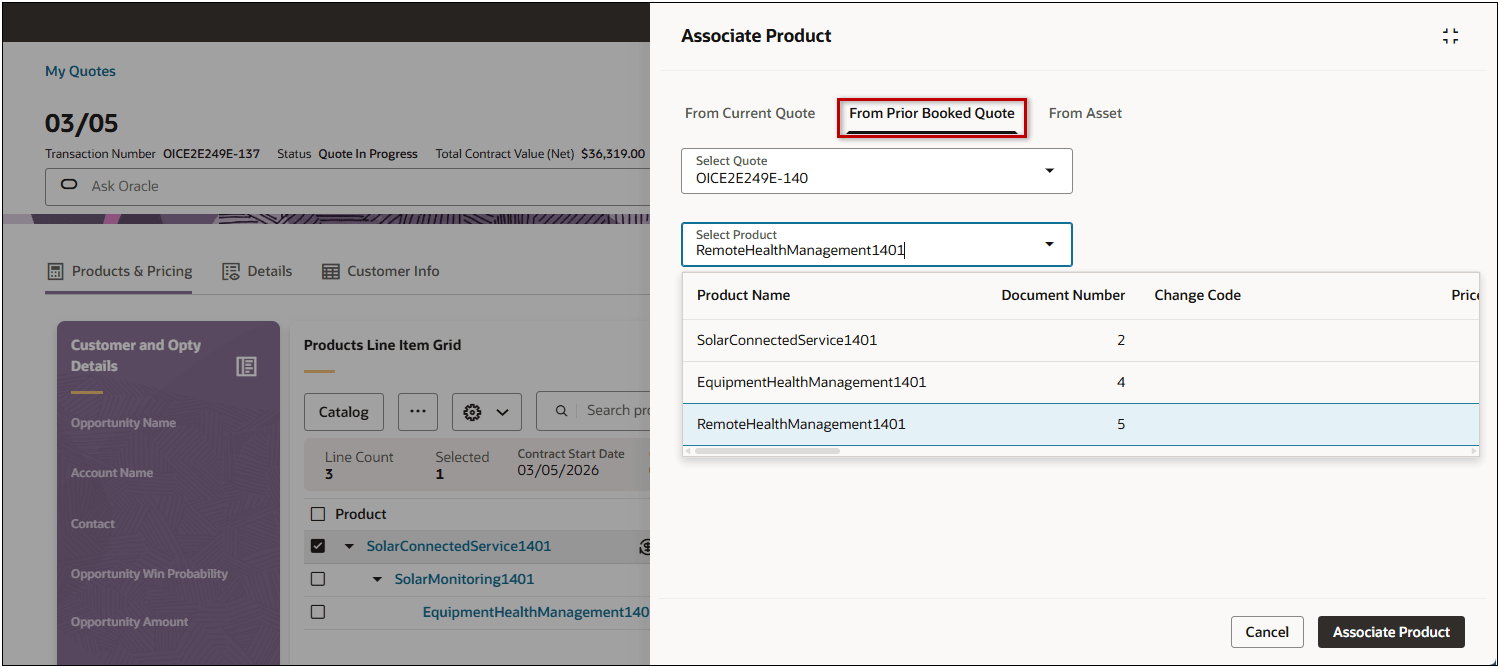Click the Ask Oracle icon
The image size is (1500, 668).
(x=69, y=186)
